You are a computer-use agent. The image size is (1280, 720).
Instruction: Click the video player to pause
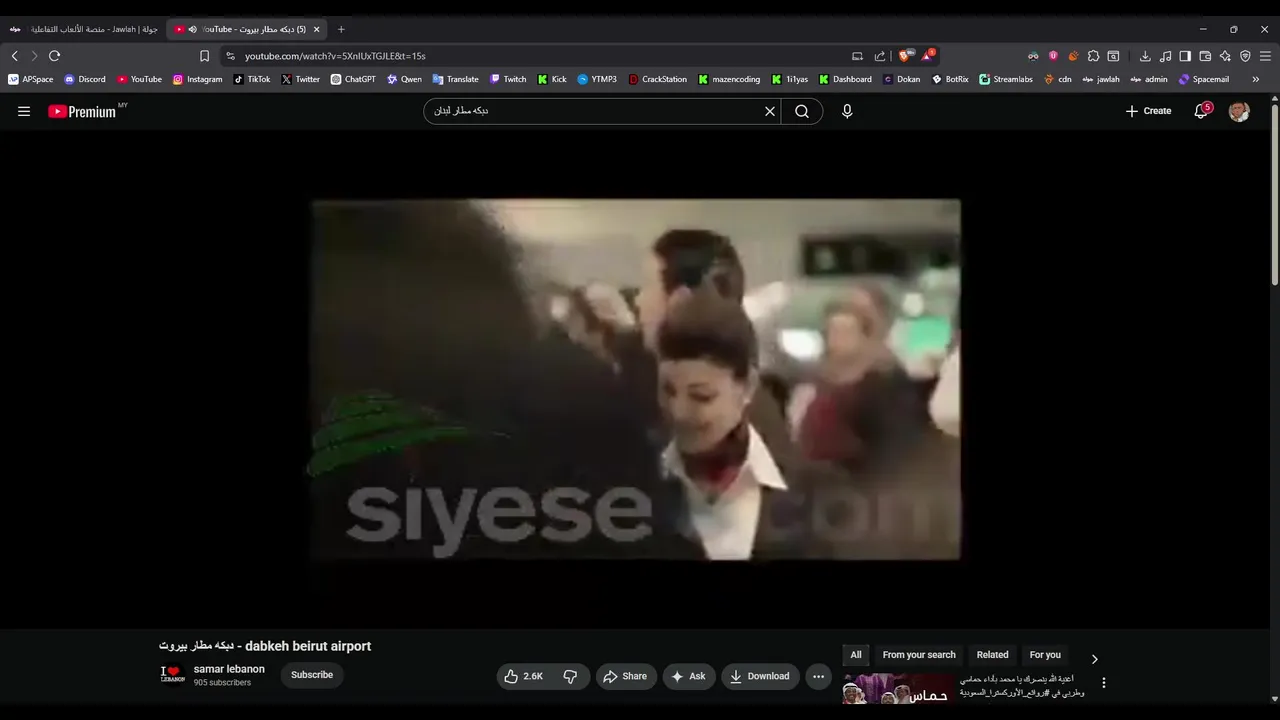pyautogui.click(x=636, y=379)
